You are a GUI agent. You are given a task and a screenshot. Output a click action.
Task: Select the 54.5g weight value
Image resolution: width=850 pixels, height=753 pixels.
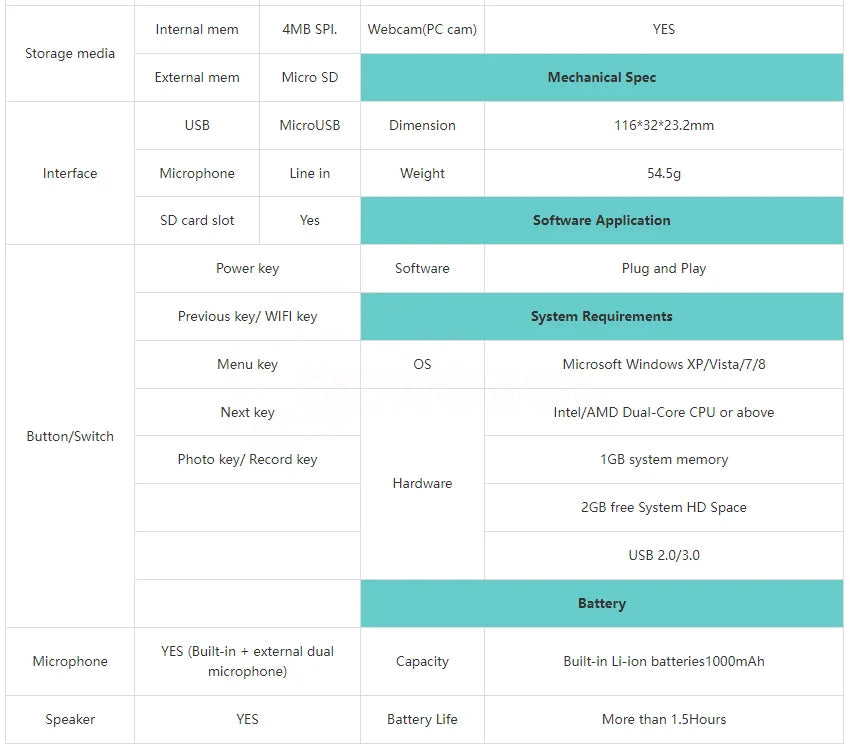coord(664,173)
